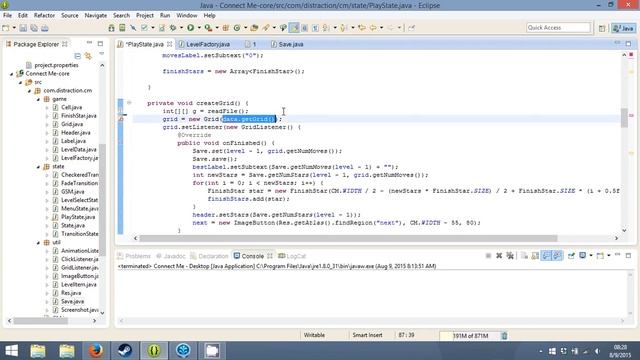The width and height of the screenshot is (640, 360).
Task: Switch to the LogCat view tab
Action: pos(292,256)
